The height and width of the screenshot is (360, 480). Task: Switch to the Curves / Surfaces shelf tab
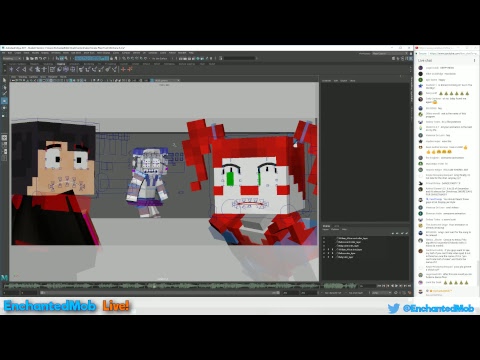pyautogui.click(x=18, y=64)
